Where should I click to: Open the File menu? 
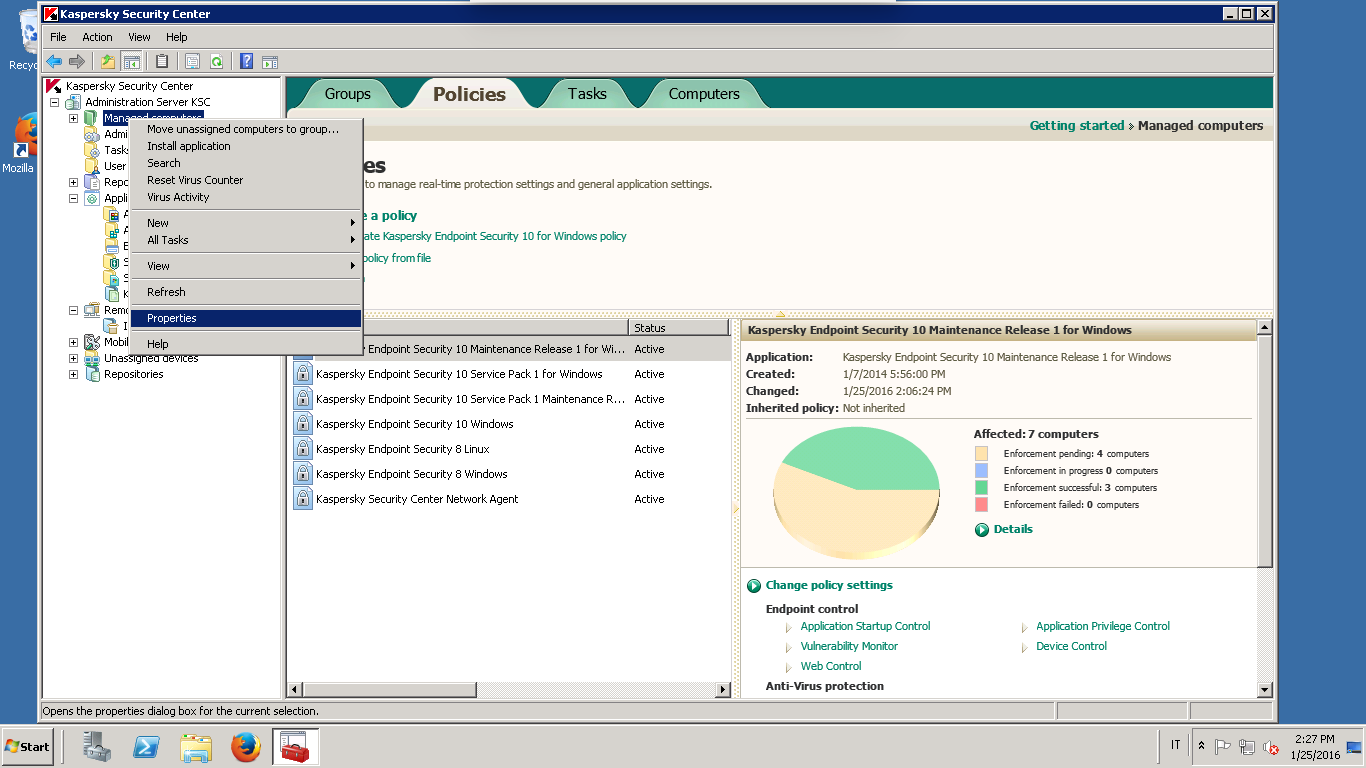click(58, 37)
